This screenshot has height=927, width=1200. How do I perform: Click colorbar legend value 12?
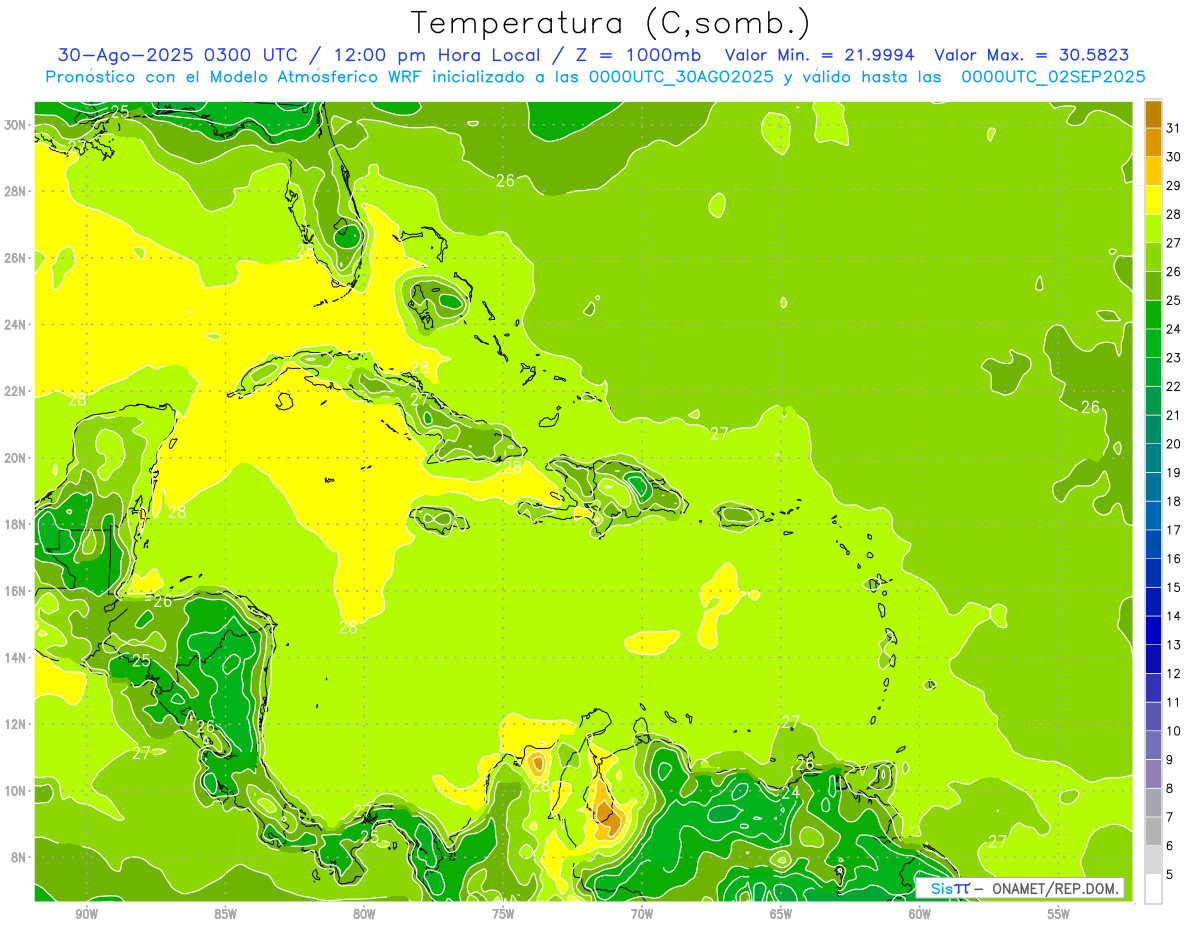pyautogui.click(x=1174, y=673)
